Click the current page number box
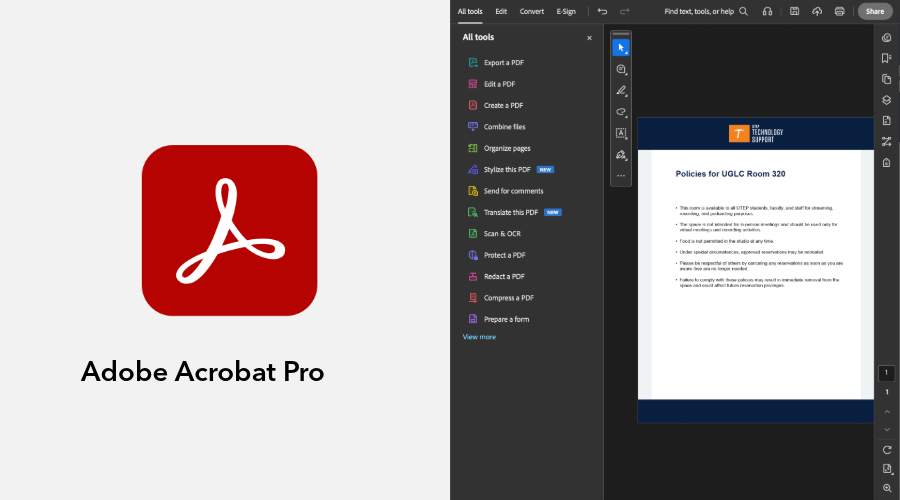This screenshot has height=500, width=900. pyautogui.click(x=886, y=373)
